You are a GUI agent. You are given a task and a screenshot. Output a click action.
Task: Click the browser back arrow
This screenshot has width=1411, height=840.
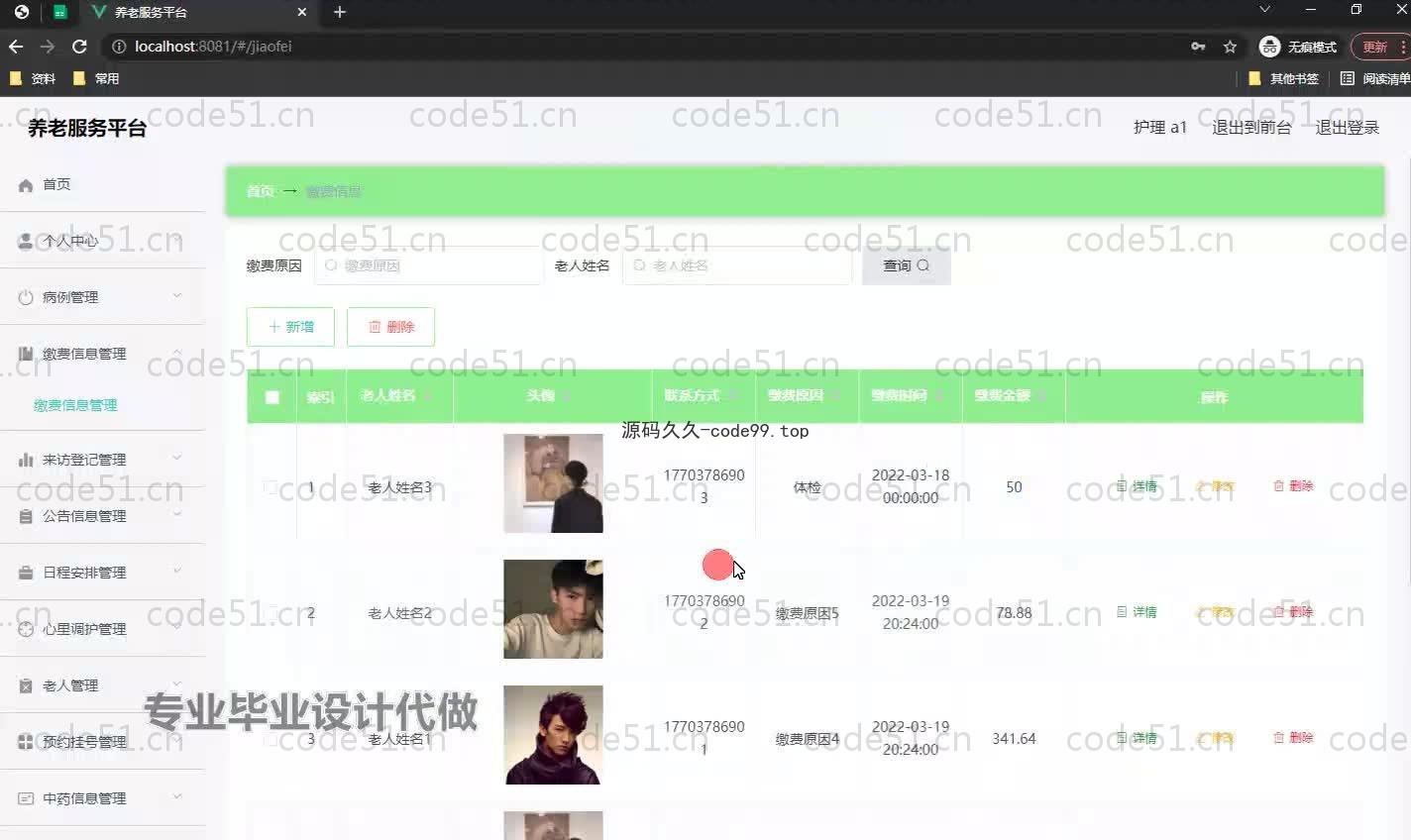pyautogui.click(x=16, y=47)
